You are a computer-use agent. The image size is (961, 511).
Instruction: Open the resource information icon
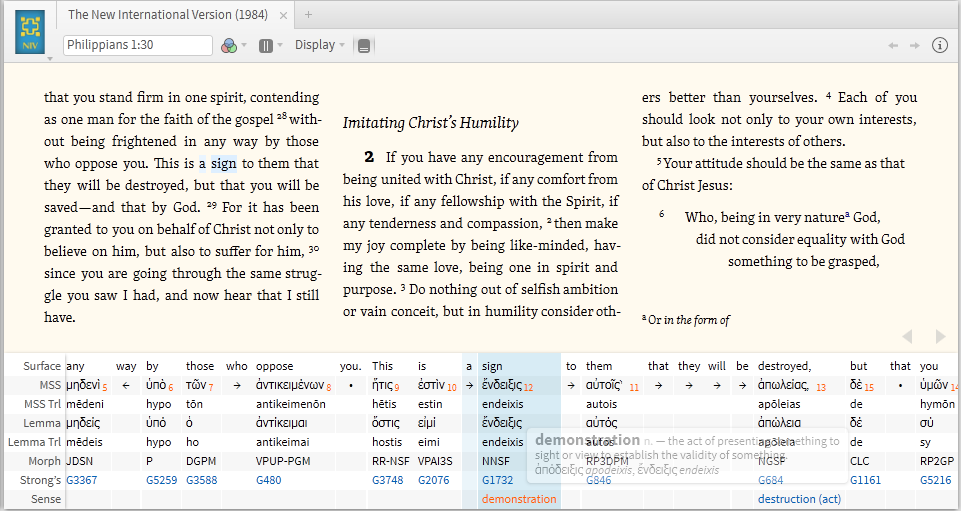[x=940, y=45]
